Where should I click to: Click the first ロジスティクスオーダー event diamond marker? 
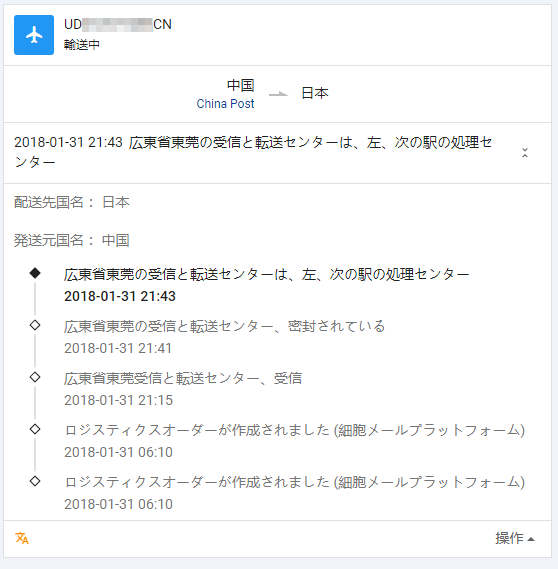[35, 429]
